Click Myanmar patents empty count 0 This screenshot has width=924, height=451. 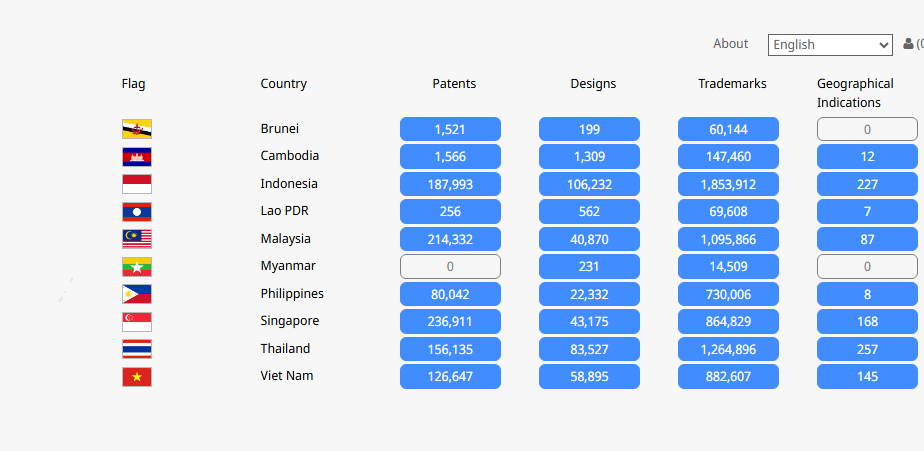[450, 266]
